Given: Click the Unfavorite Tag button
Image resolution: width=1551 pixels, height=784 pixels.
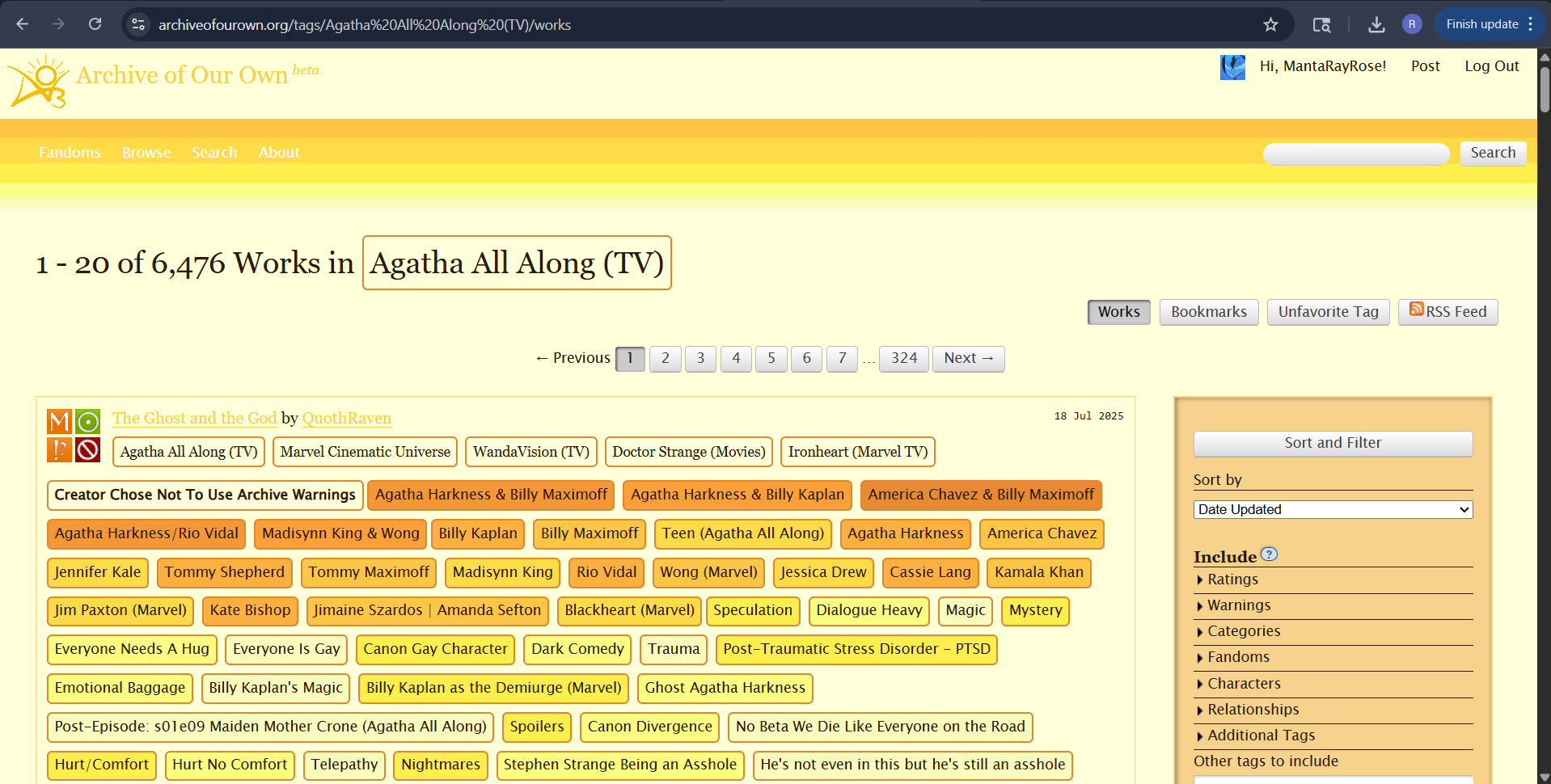Looking at the screenshot, I should click(x=1328, y=312).
